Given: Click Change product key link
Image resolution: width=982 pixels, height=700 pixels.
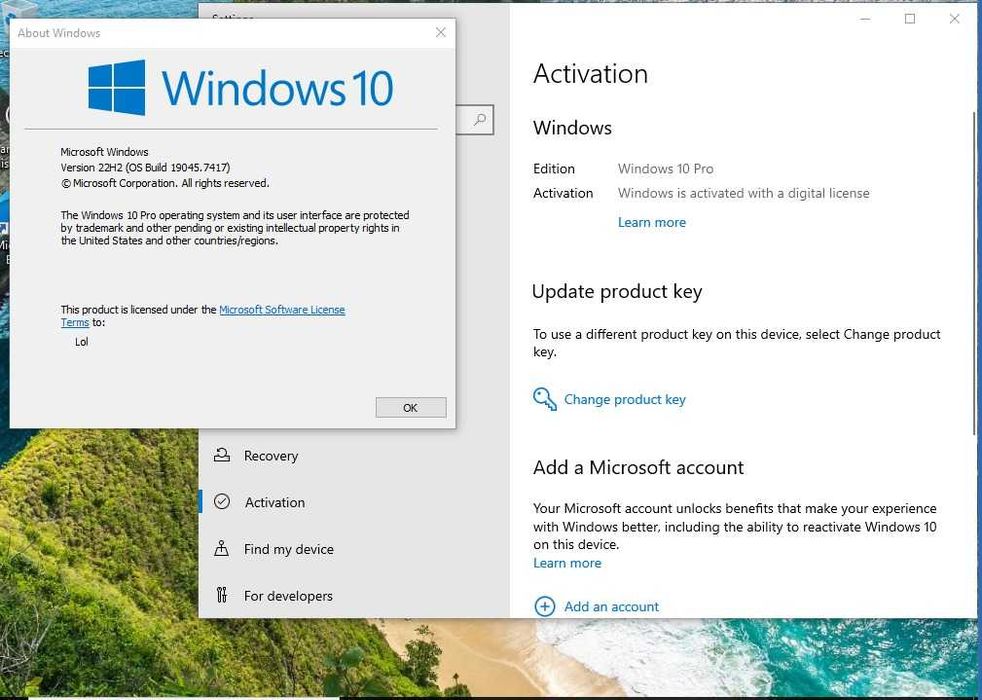Looking at the screenshot, I should (x=625, y=399).
